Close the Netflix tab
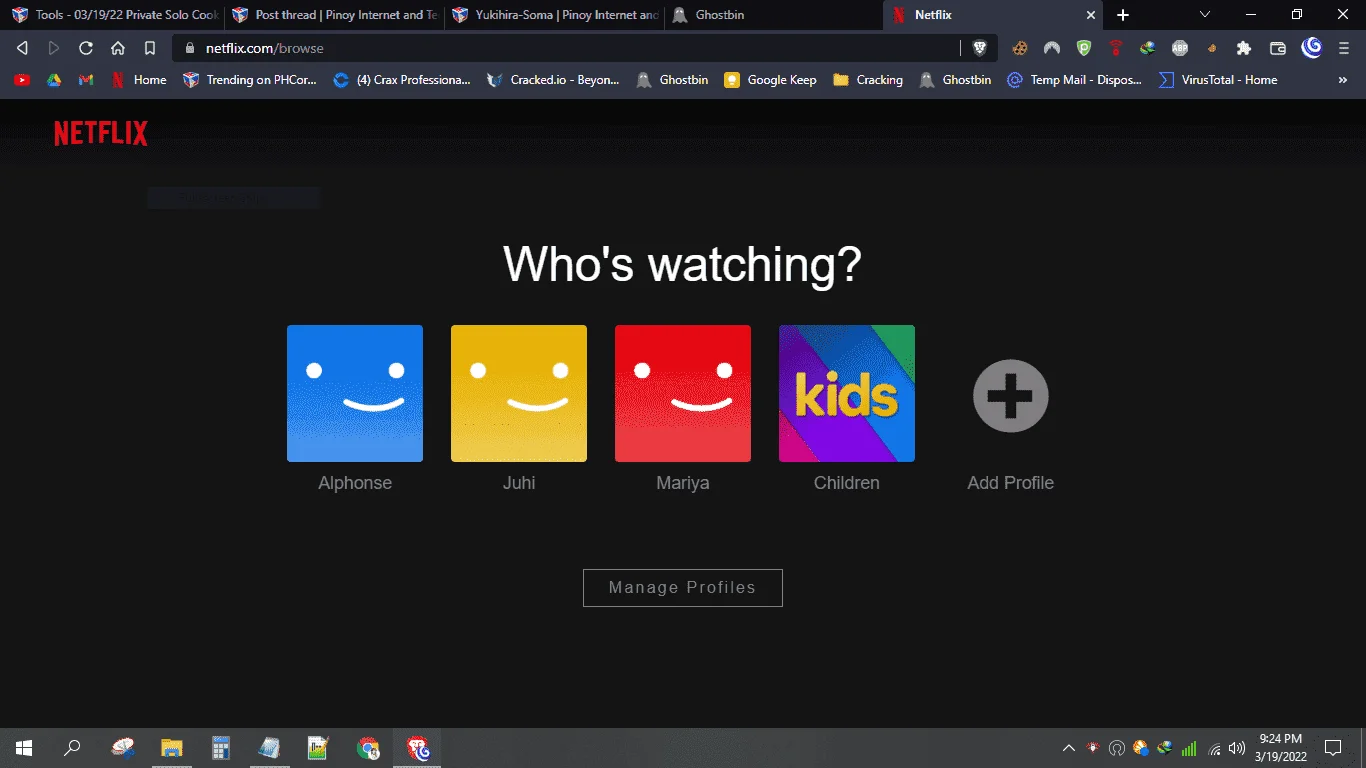This screenshot has height=768, width=1366. pos(1089,15)
